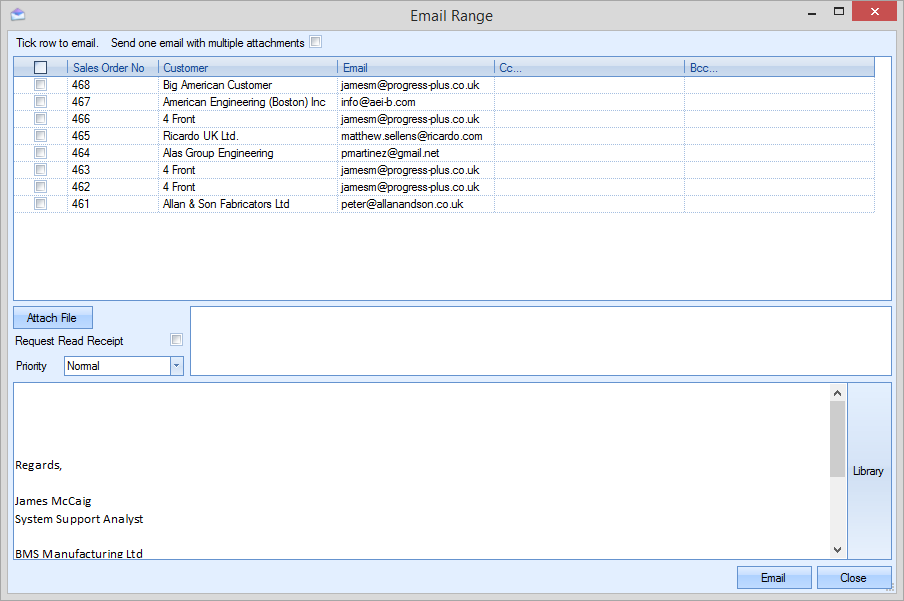Click the Attach File button
The width and height of the screenshot is (904, 601).
coord(52,318)
